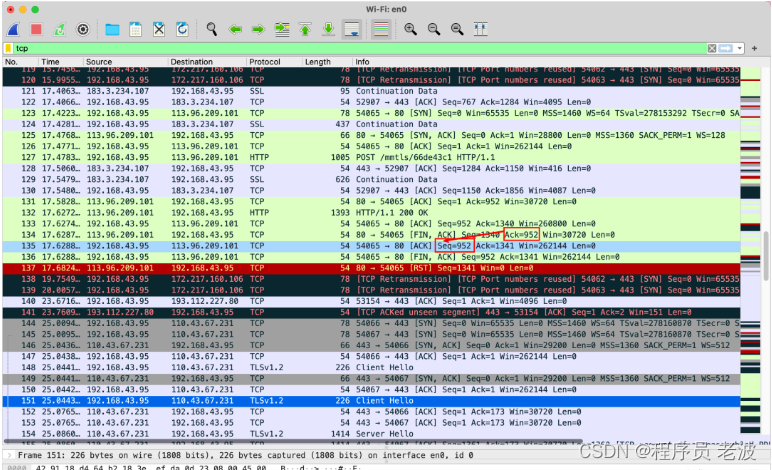Select packet 121 Continuation Data row

(x=371, y=91)
